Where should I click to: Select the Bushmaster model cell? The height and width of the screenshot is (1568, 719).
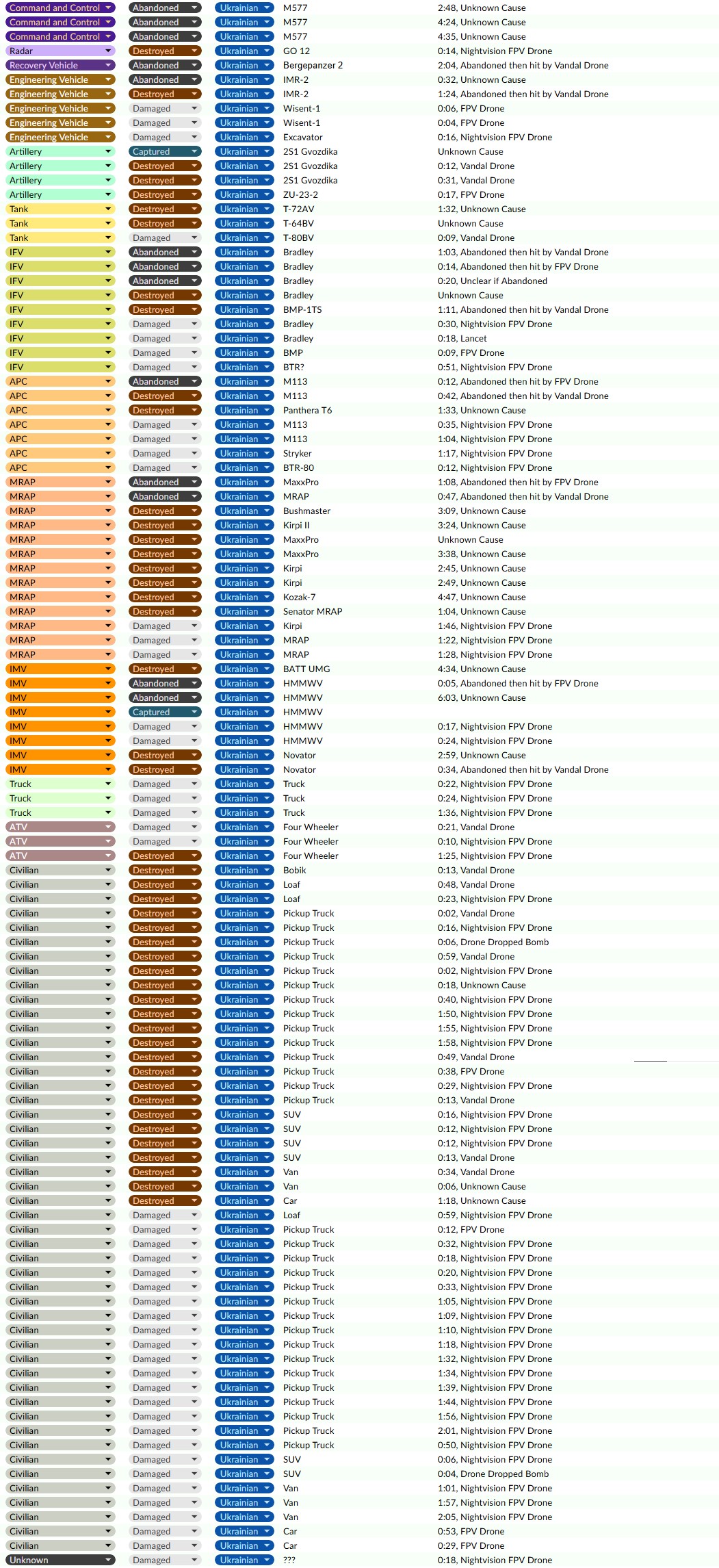(x=306, y=511)
